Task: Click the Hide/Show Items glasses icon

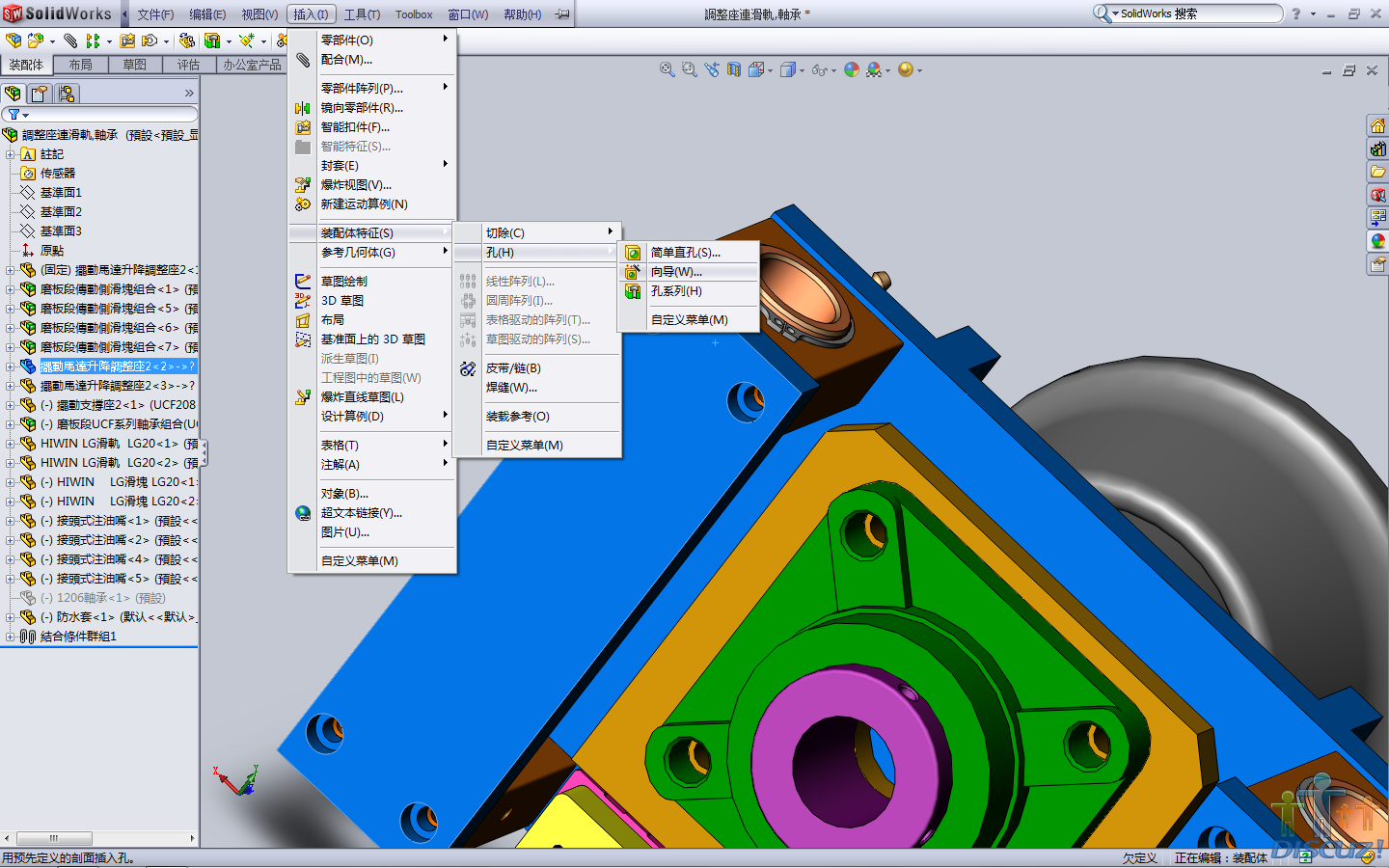Action: (819, 69)
